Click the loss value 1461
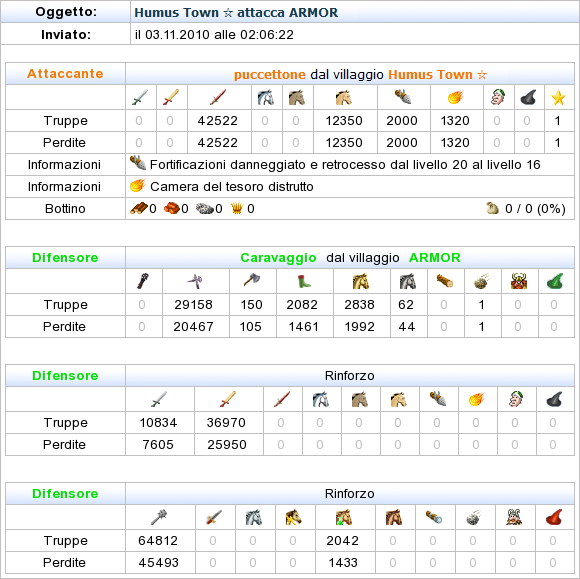This screenshot has width=580, height=579. 303,327
